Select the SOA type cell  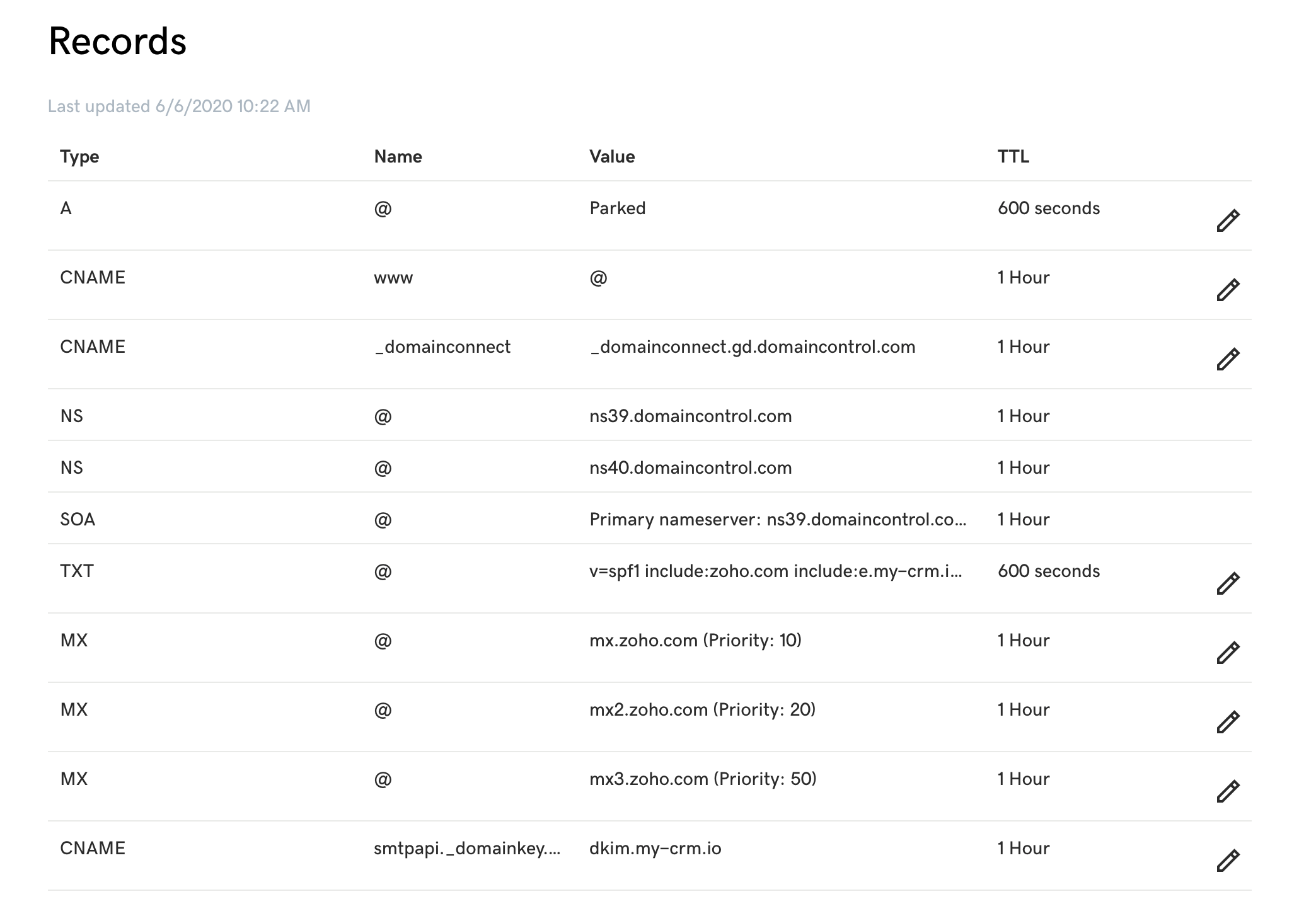78,520
